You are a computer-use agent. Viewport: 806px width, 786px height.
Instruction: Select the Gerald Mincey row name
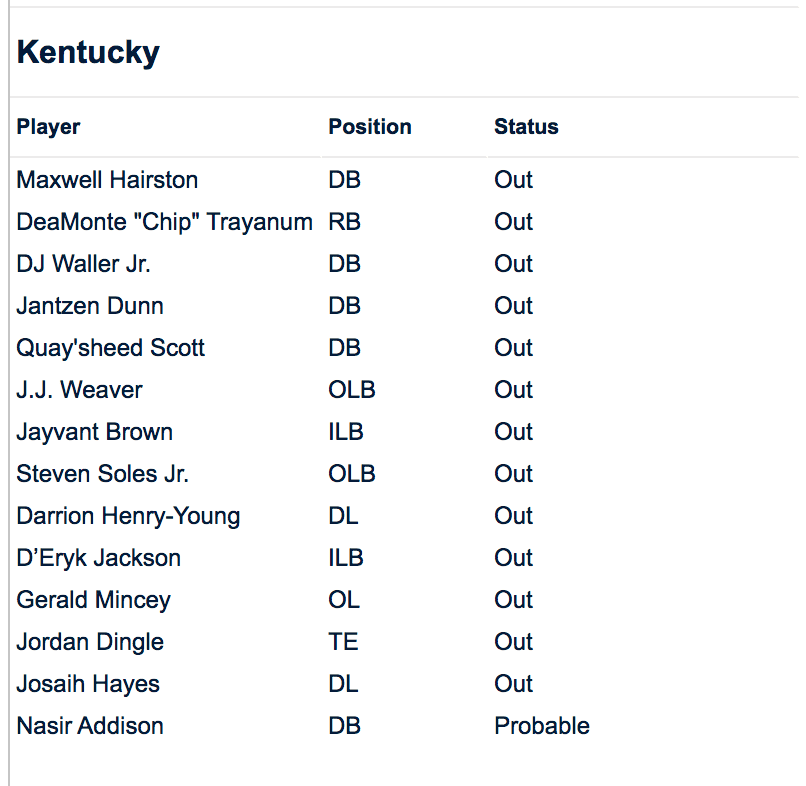coord(93,600)
